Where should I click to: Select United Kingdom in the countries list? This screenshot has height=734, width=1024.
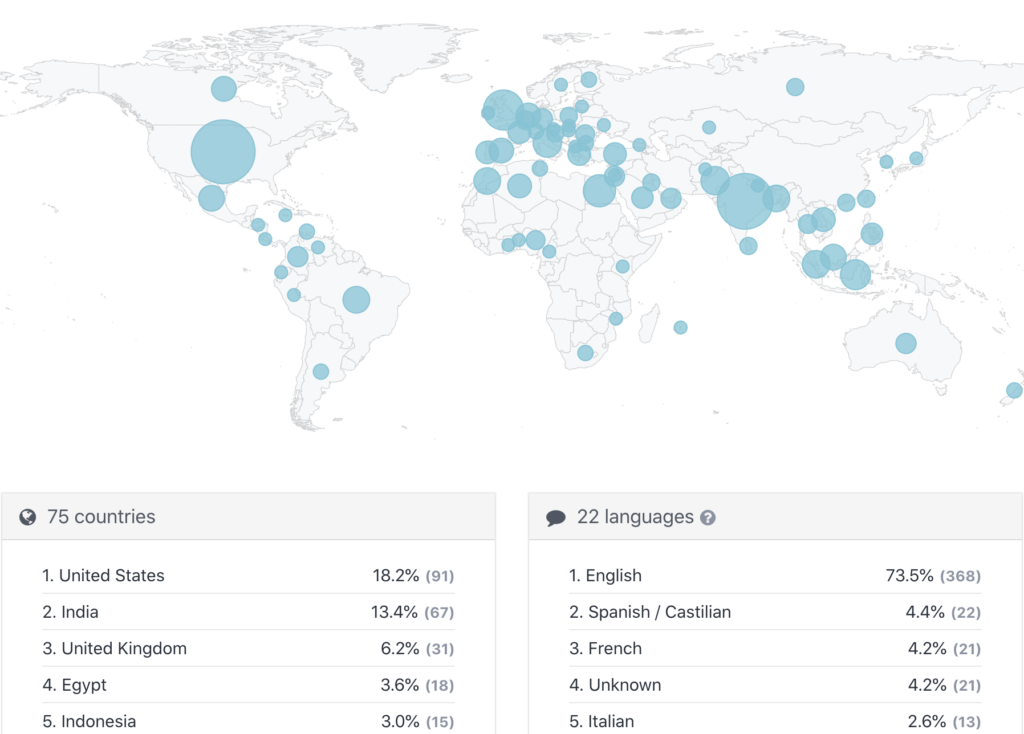pyautogui.click(x=124, y=649)
